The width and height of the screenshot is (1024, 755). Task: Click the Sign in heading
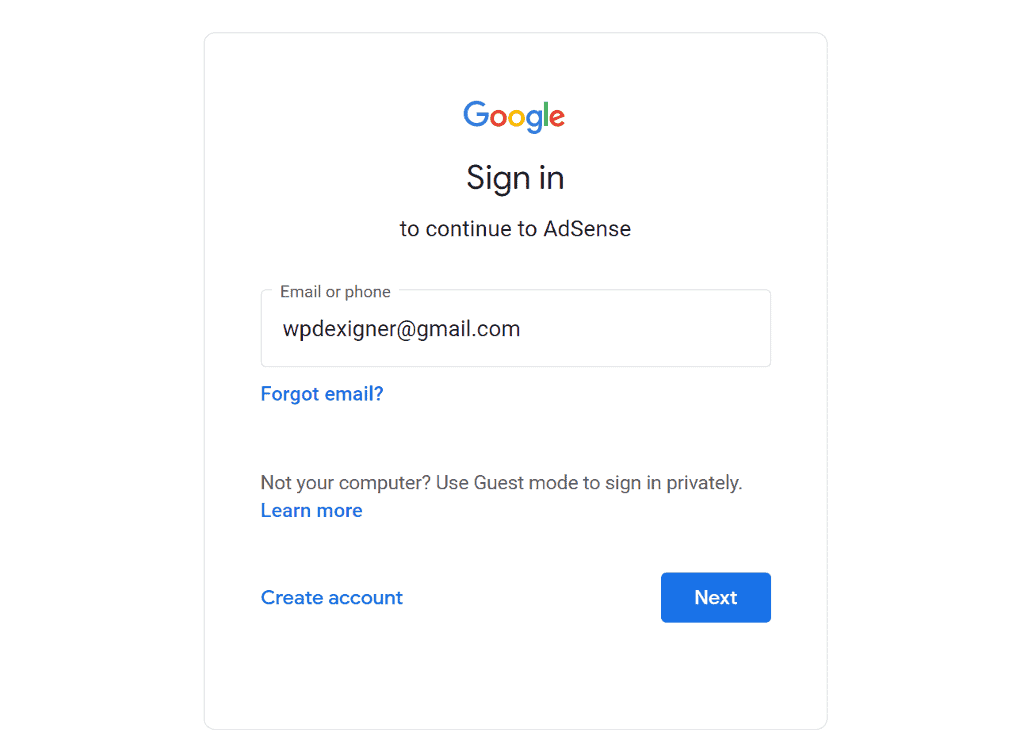pos(515,178)
